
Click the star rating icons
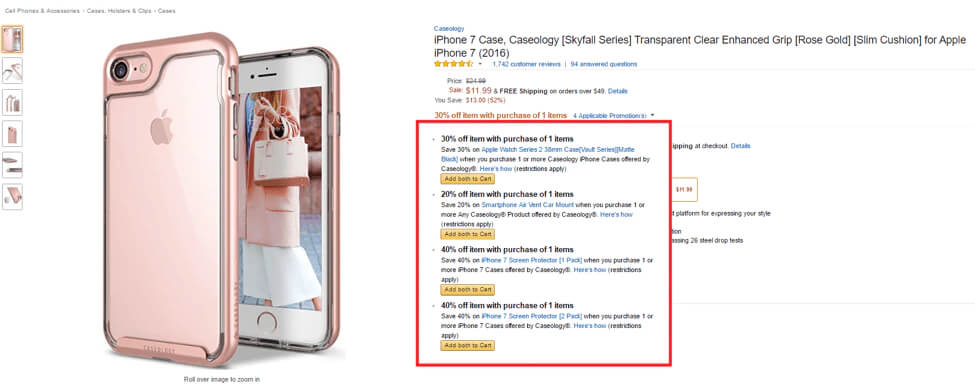[454, 64]
